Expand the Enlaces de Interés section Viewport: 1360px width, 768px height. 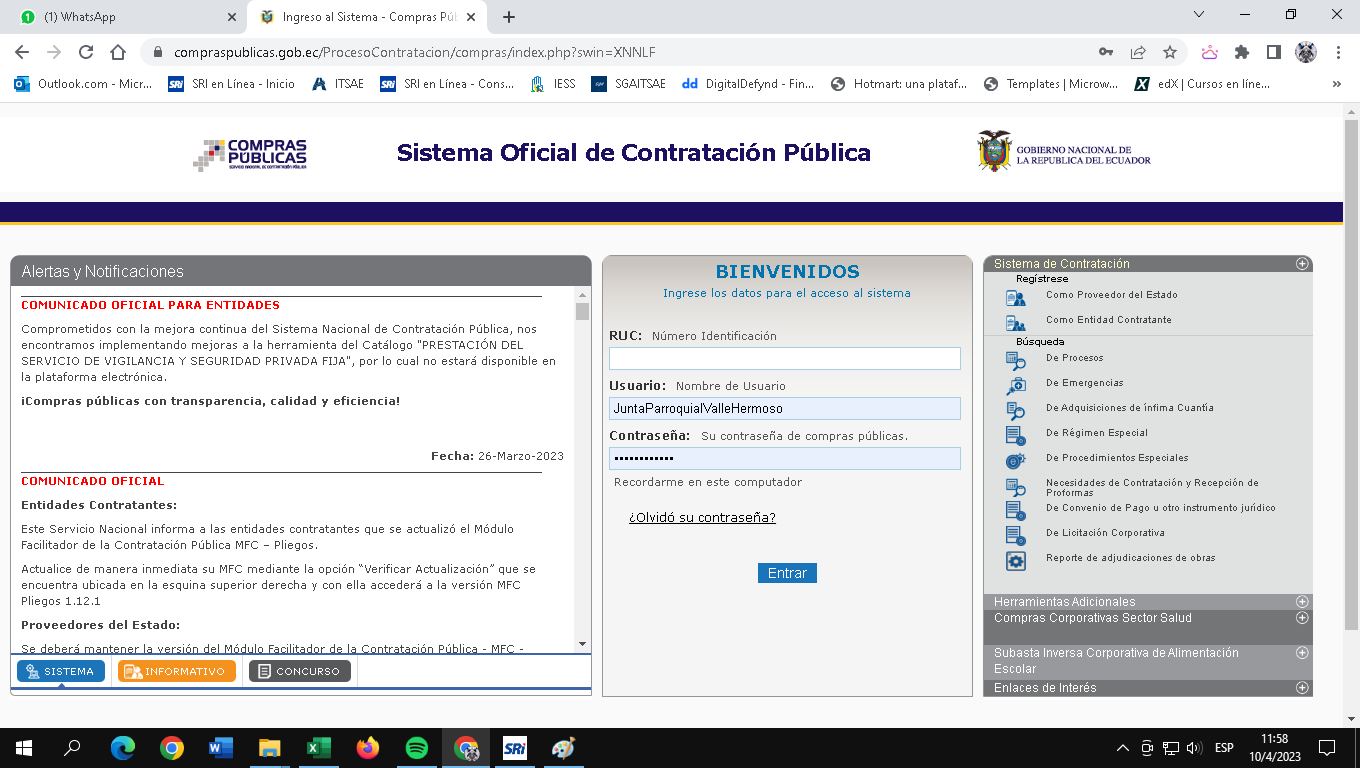[1302, 688]
